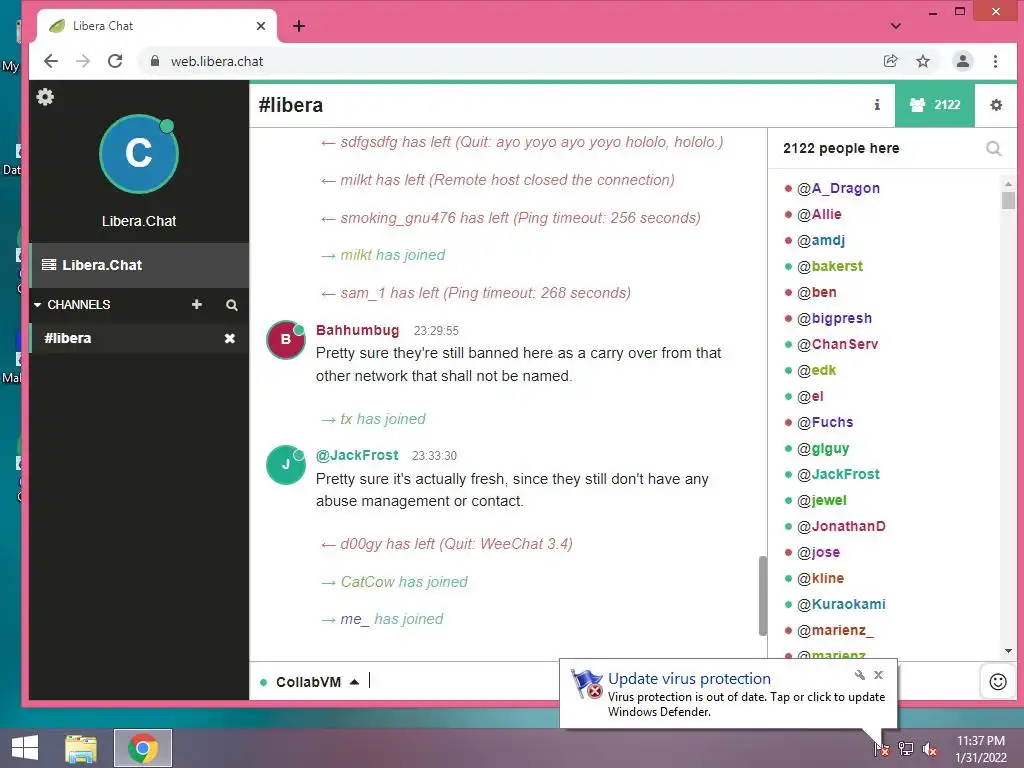Click JackFrost's avatar in the chat
The height and width of the screenshot is (768, 1024).
(x=285, y=465)
